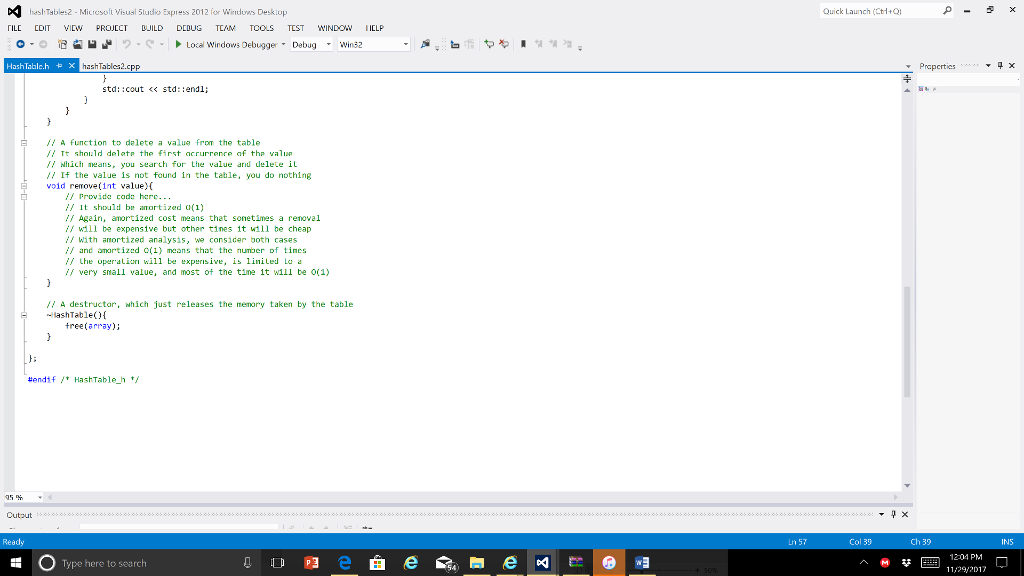Viewport: 1024px width, 576px height.
Task: Pin the Output panel with auto-hide pin
Action: tap(893, 515)
